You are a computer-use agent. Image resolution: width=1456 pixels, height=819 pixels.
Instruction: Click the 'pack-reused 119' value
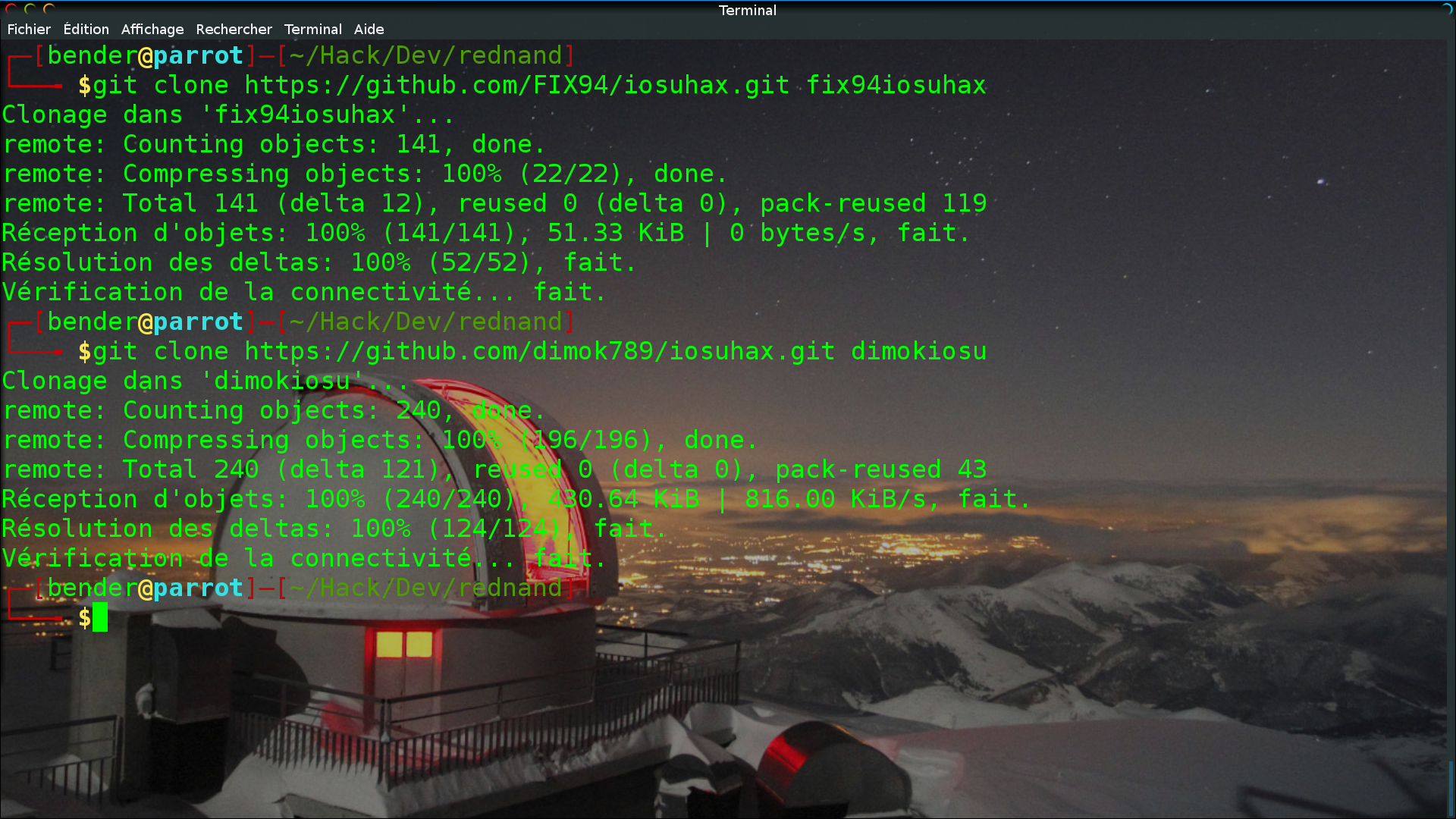click(874, 203)
